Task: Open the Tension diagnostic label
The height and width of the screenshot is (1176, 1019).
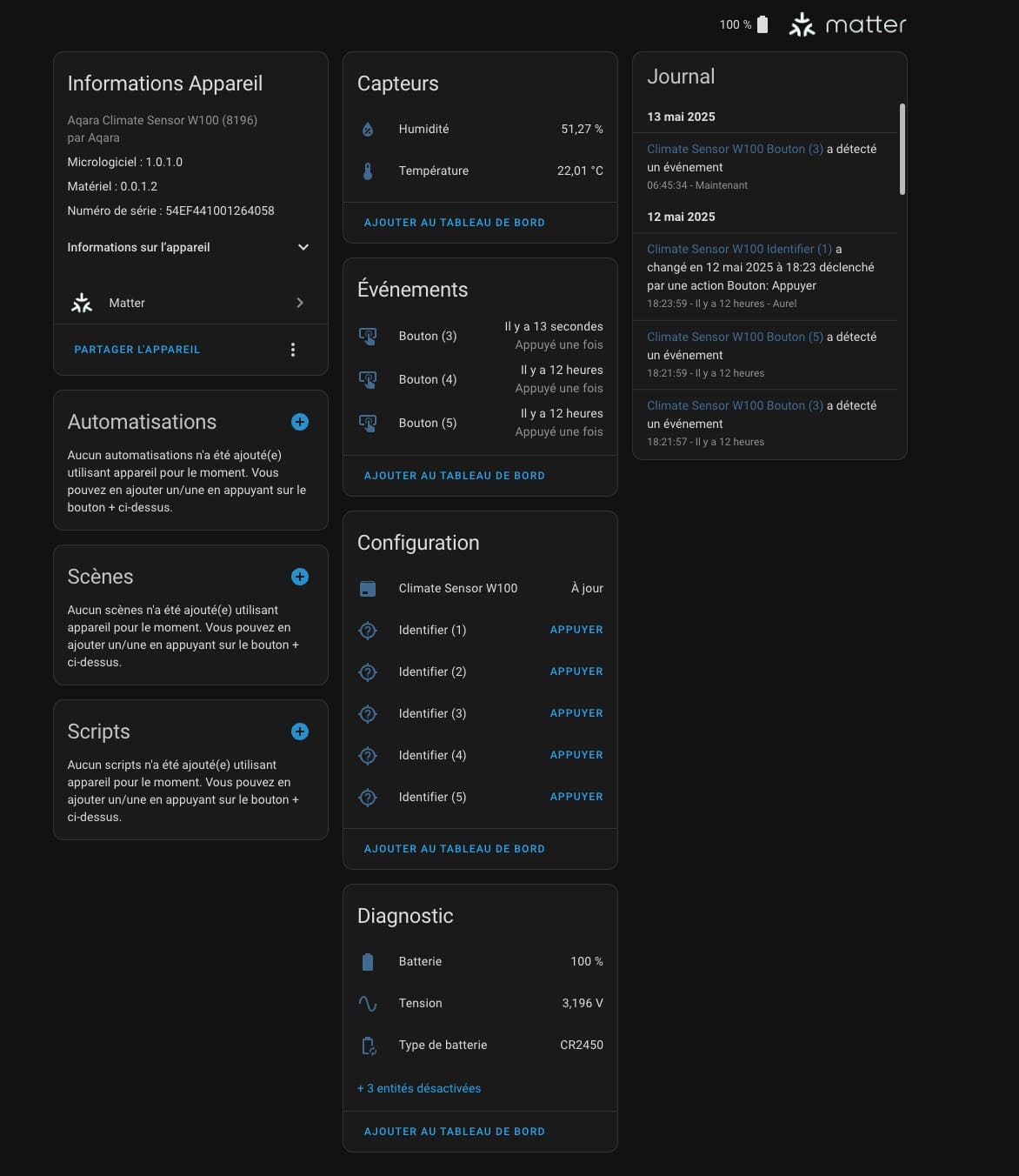Action: [x=420, y=1003]
